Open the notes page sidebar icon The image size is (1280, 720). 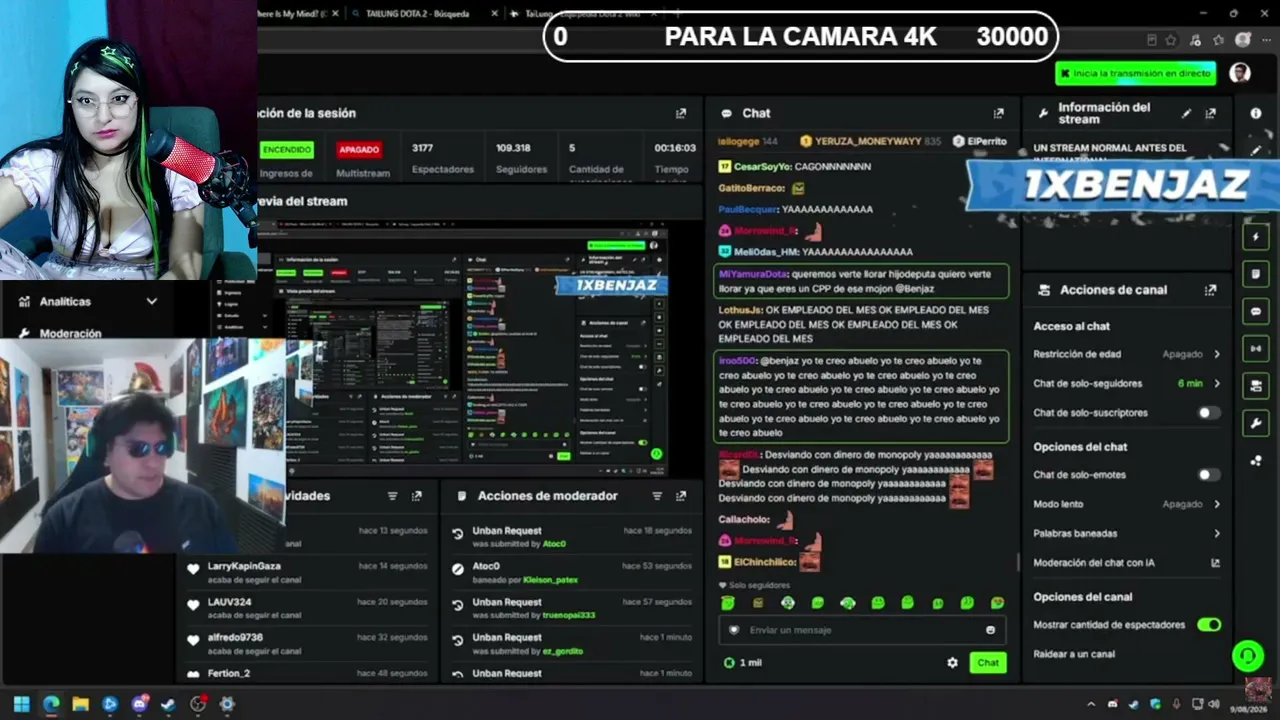coord(1257,274)
